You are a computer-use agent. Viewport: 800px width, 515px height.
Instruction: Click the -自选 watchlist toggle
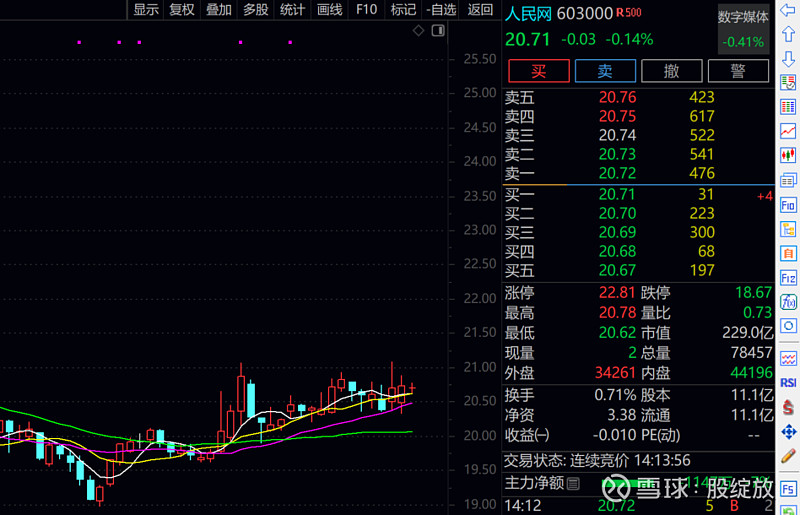click(441, 10)
